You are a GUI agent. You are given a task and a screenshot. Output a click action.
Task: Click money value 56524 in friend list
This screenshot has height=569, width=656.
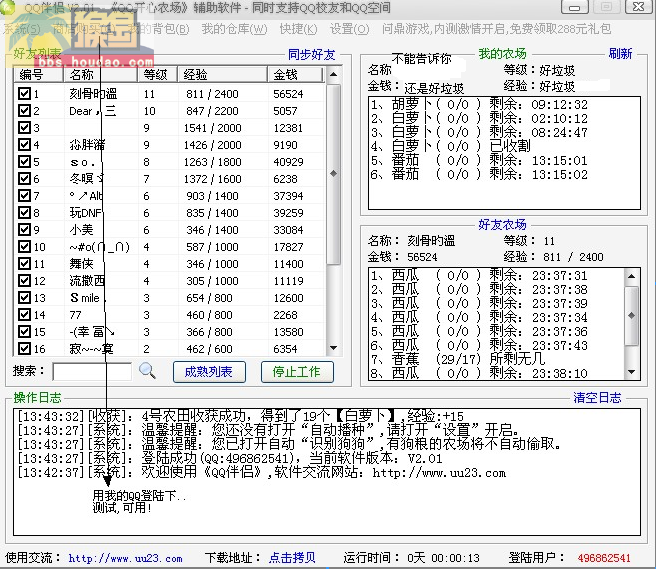point(288,94)
